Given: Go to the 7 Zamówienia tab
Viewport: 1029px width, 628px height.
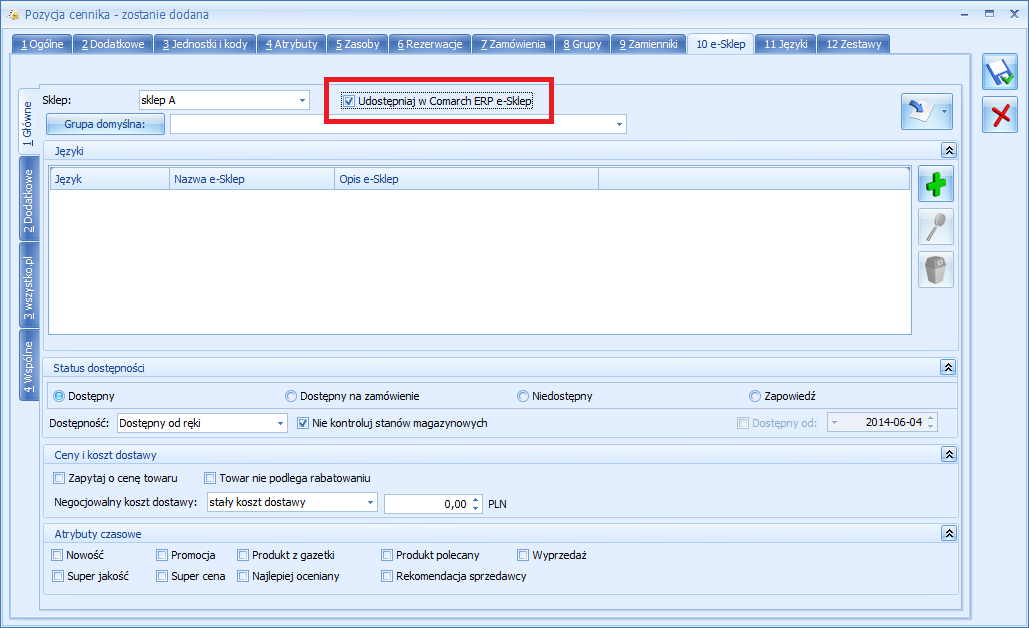Looking at the screenshot, I should (513, 44).
